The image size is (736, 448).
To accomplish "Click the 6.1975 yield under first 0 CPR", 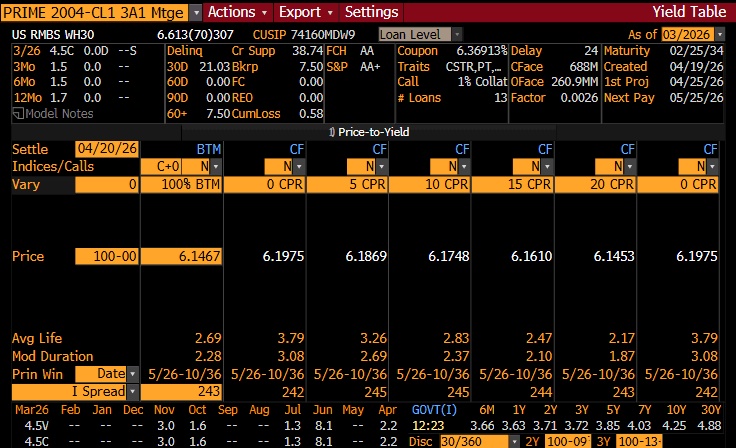I will coord(284,256).
